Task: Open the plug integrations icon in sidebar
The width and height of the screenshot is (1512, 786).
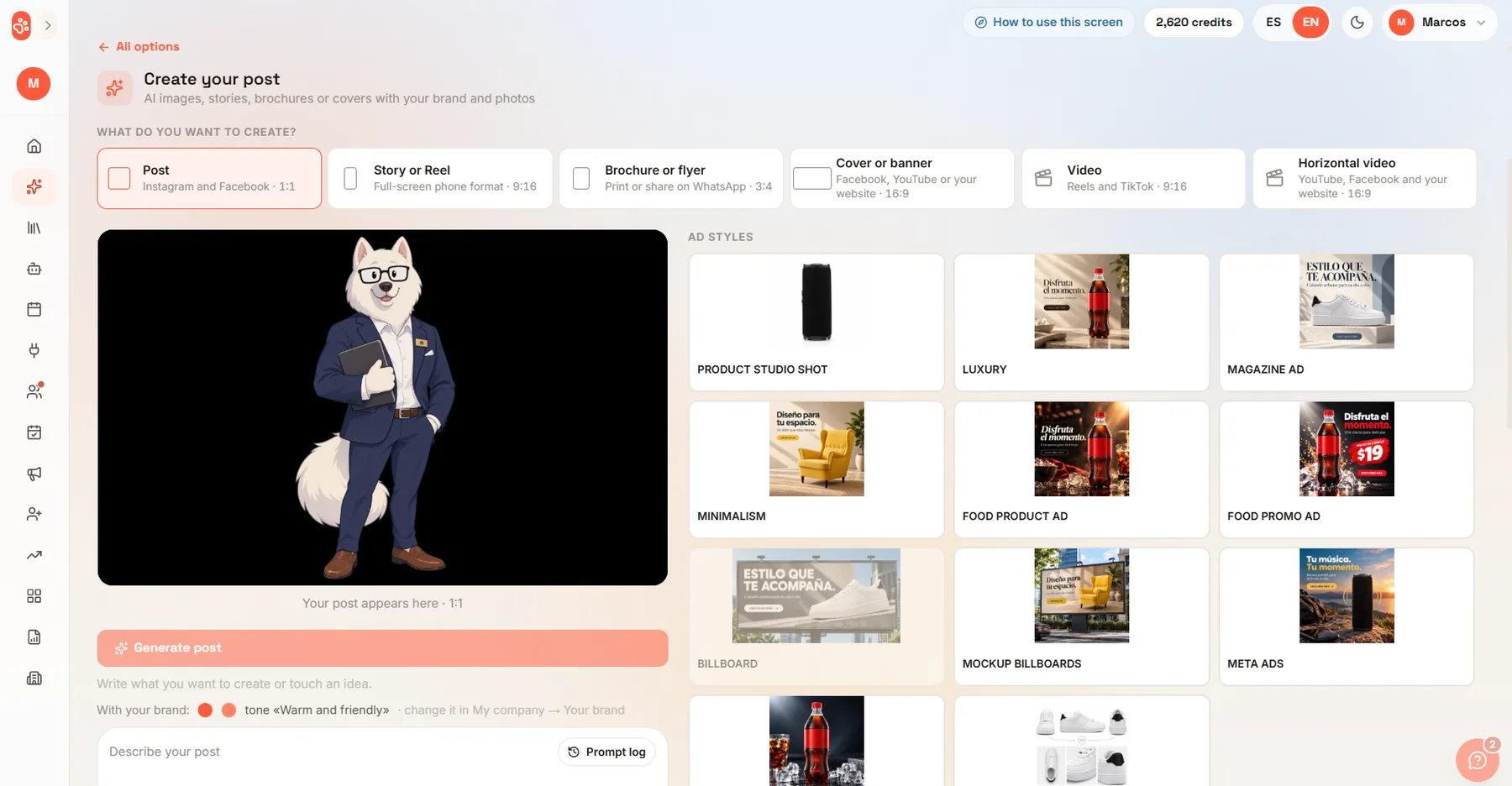Action: (34, 350)
